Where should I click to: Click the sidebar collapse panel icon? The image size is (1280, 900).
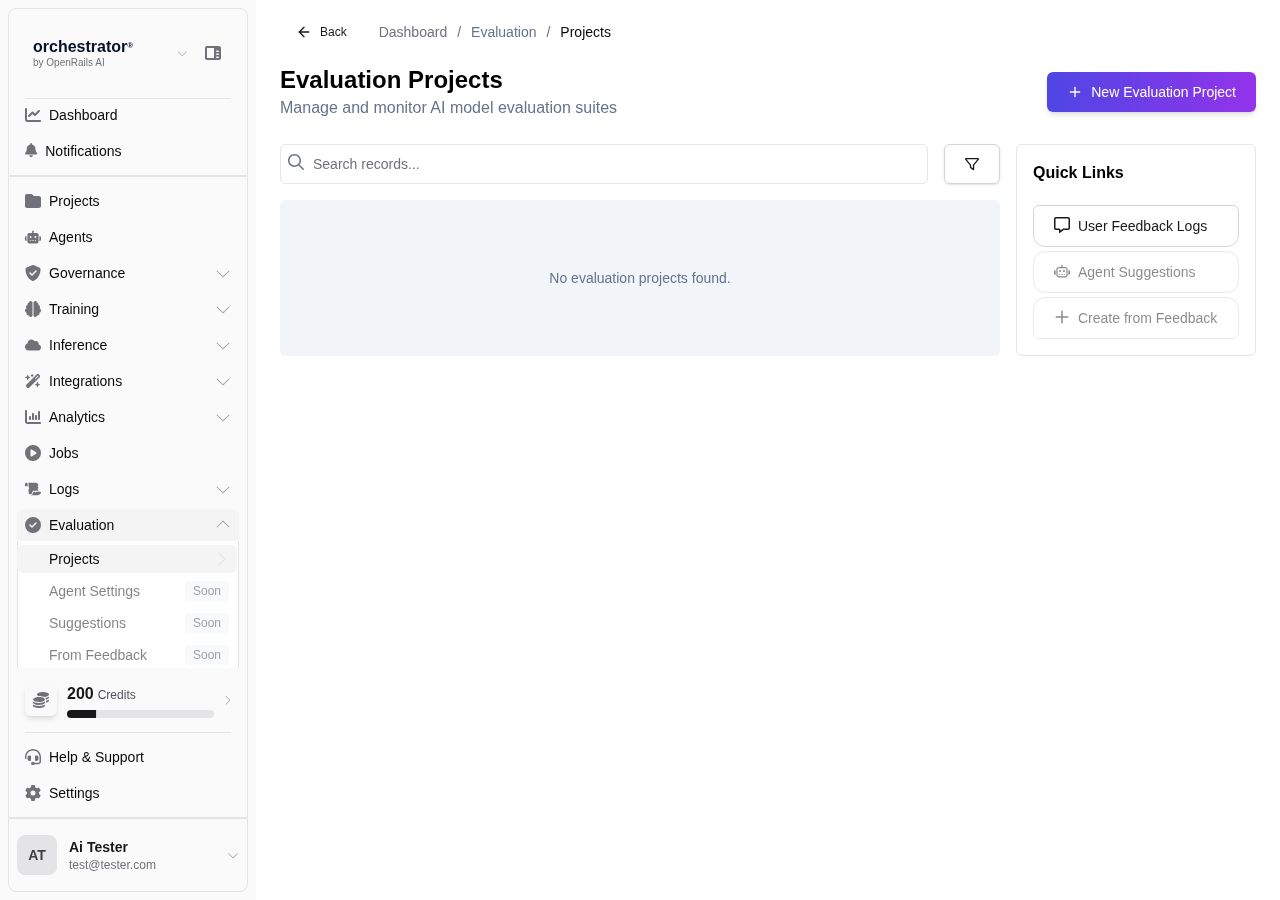pyautogui.click(x=213, y=52)
